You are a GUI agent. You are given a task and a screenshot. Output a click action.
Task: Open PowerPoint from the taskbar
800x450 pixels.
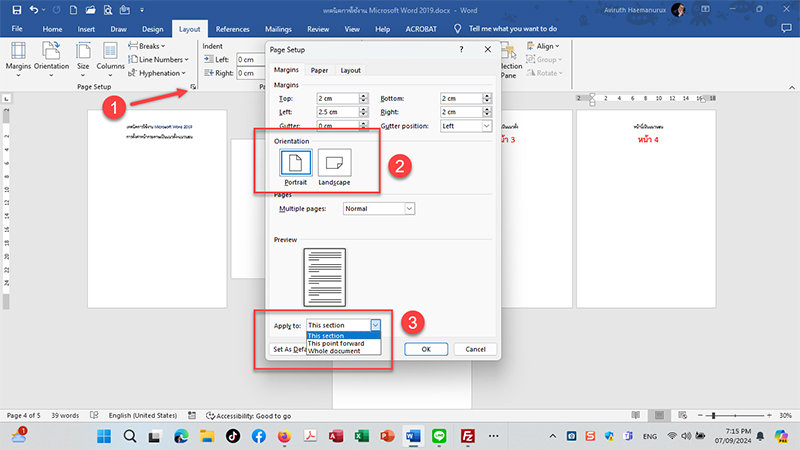coord(387,436)
